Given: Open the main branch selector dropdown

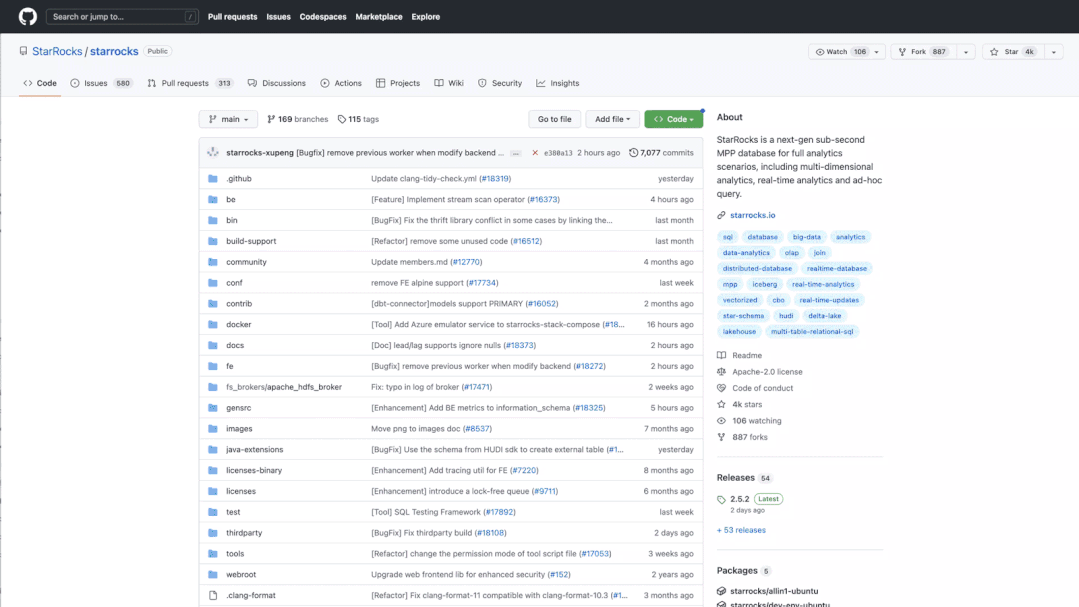Looking at the screenshot, I should (228, 119).
